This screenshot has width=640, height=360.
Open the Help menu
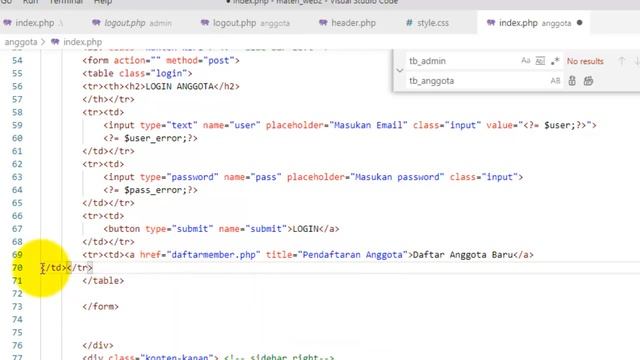coord(102,2)
